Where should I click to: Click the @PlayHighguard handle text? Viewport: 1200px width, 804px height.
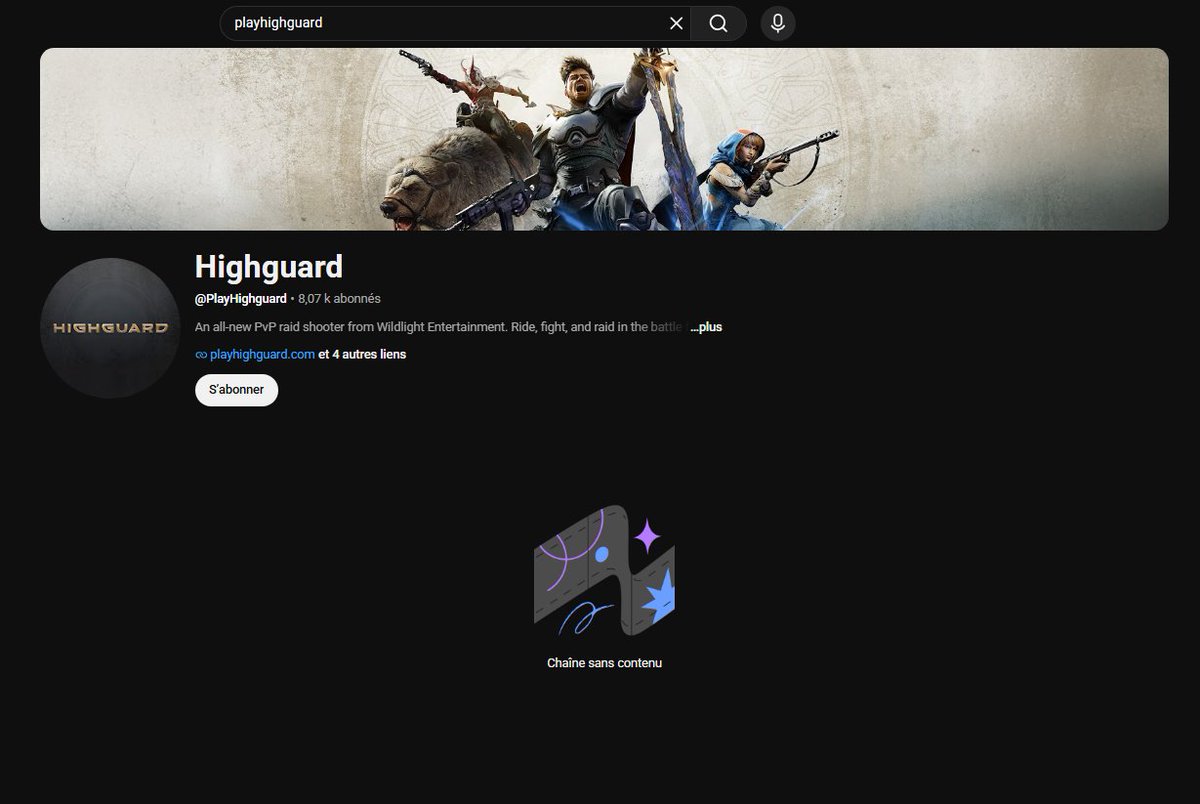[240, 299]
